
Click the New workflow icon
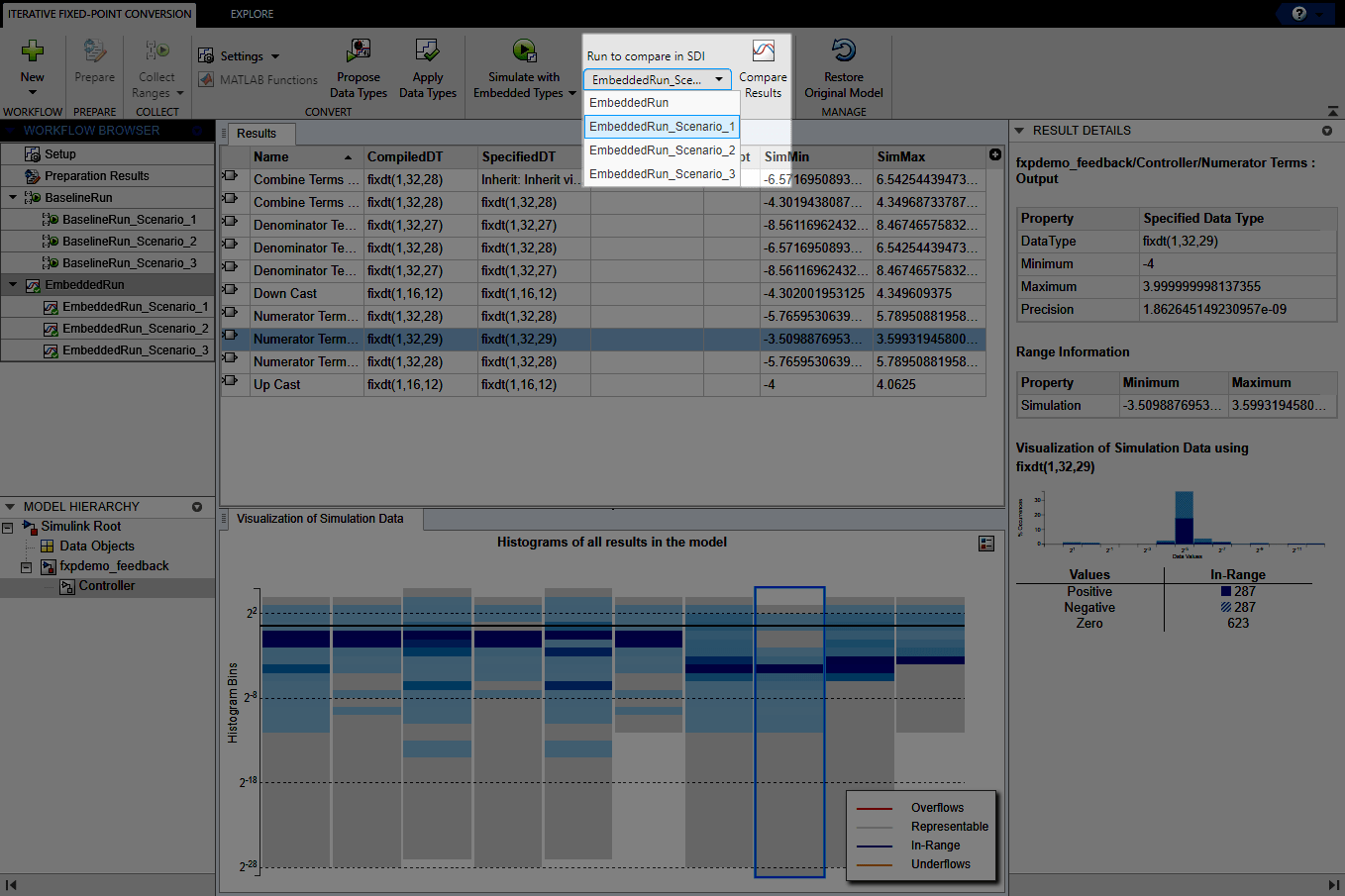click(x=32, y=50)
